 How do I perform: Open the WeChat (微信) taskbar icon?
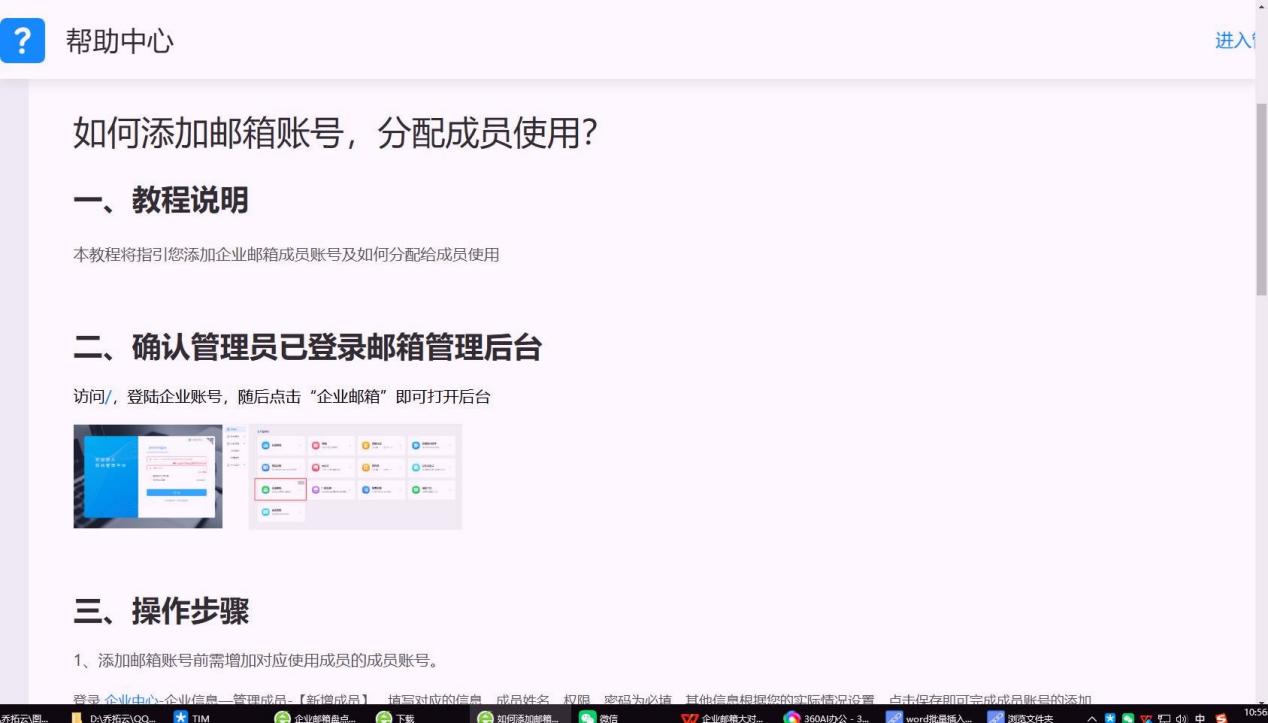tap(599, 717)
